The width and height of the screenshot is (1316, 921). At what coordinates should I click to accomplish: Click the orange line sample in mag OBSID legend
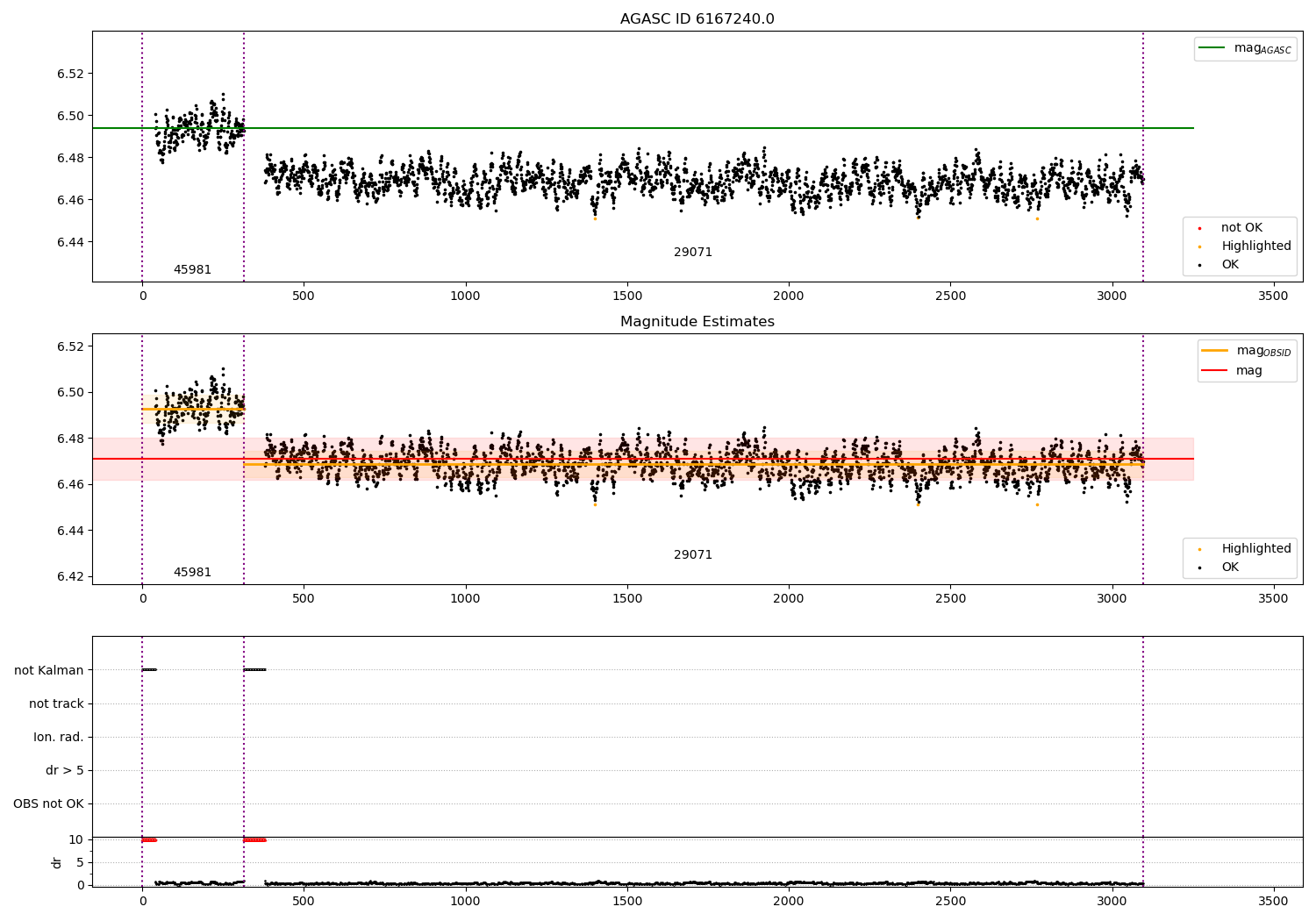click(x=1215, y=351)
